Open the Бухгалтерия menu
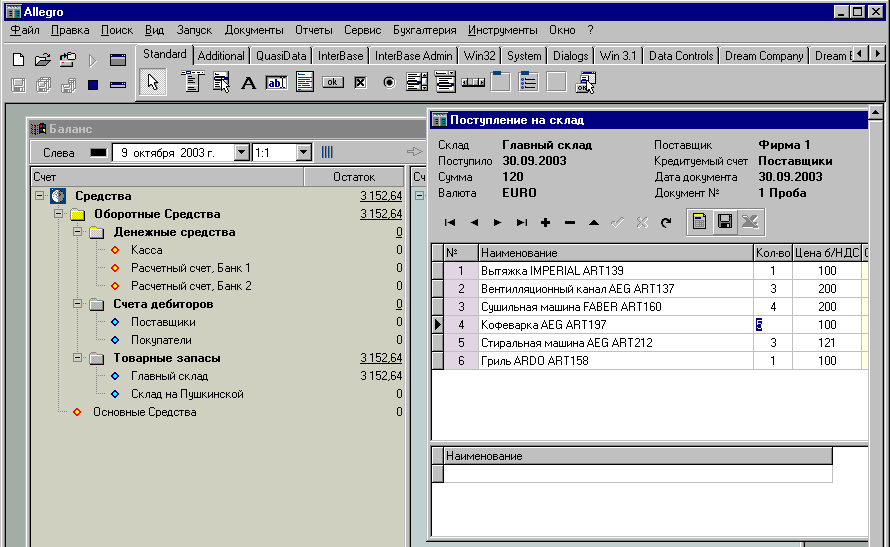The width and height of the screenshot is (890, 547). (x=425, y=30)
